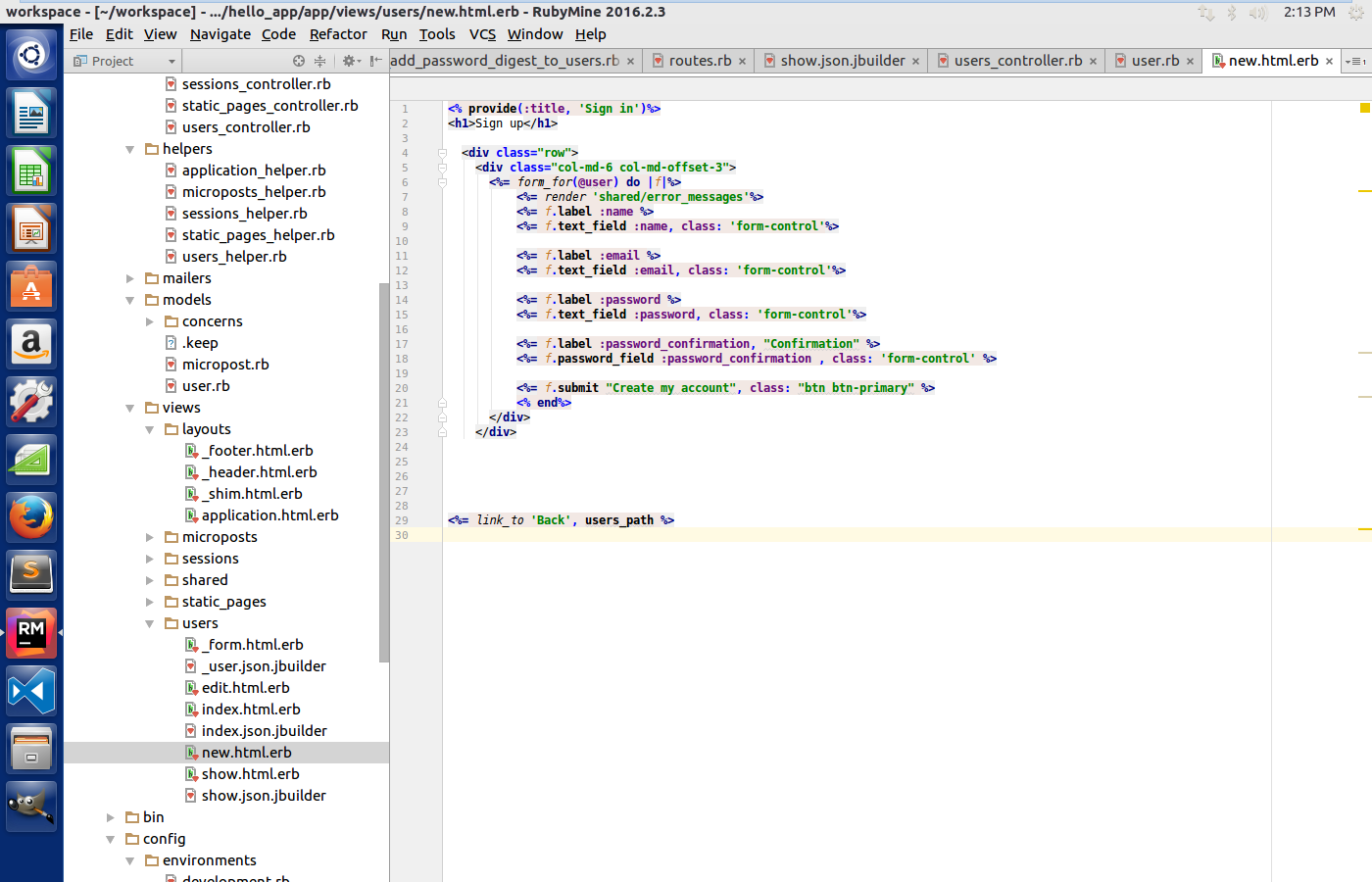1372x882 pixels.
Task: Expand the microposts folder
Action: pos(149,538)
